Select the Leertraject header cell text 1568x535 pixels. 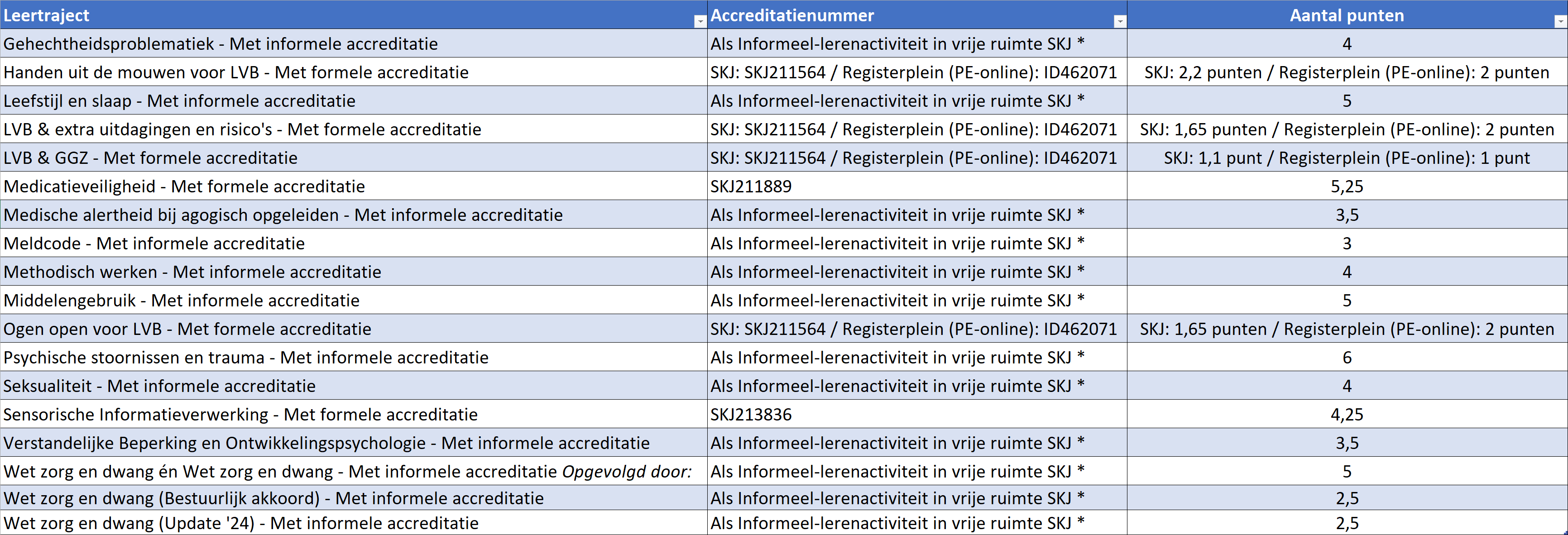46,15
